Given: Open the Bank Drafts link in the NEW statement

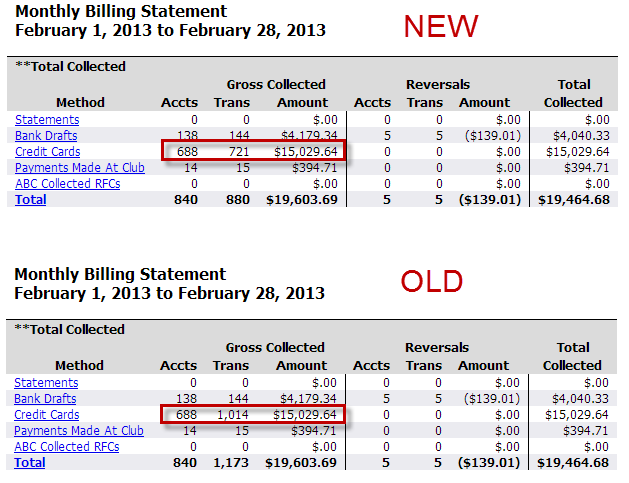Looking at the screenshot, I should pos(46,136).
